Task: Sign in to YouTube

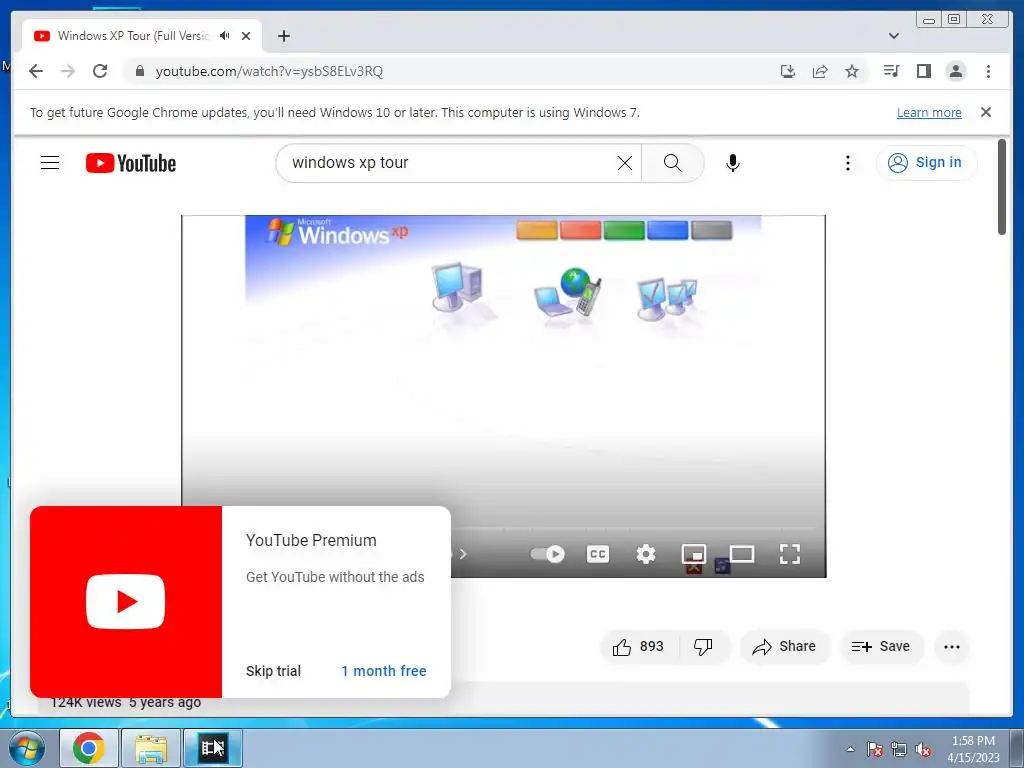Action: coord(926,163)
